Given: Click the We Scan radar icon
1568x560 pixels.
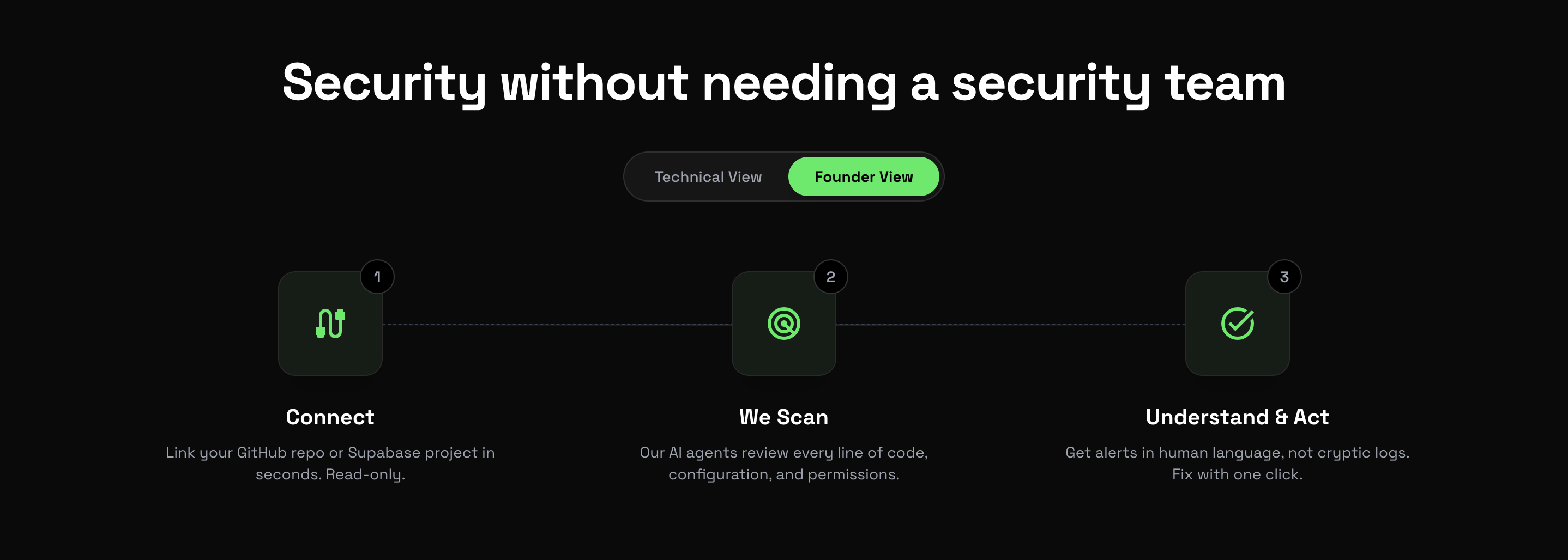Looking at the screenshot, I should (x=783, y=324).
